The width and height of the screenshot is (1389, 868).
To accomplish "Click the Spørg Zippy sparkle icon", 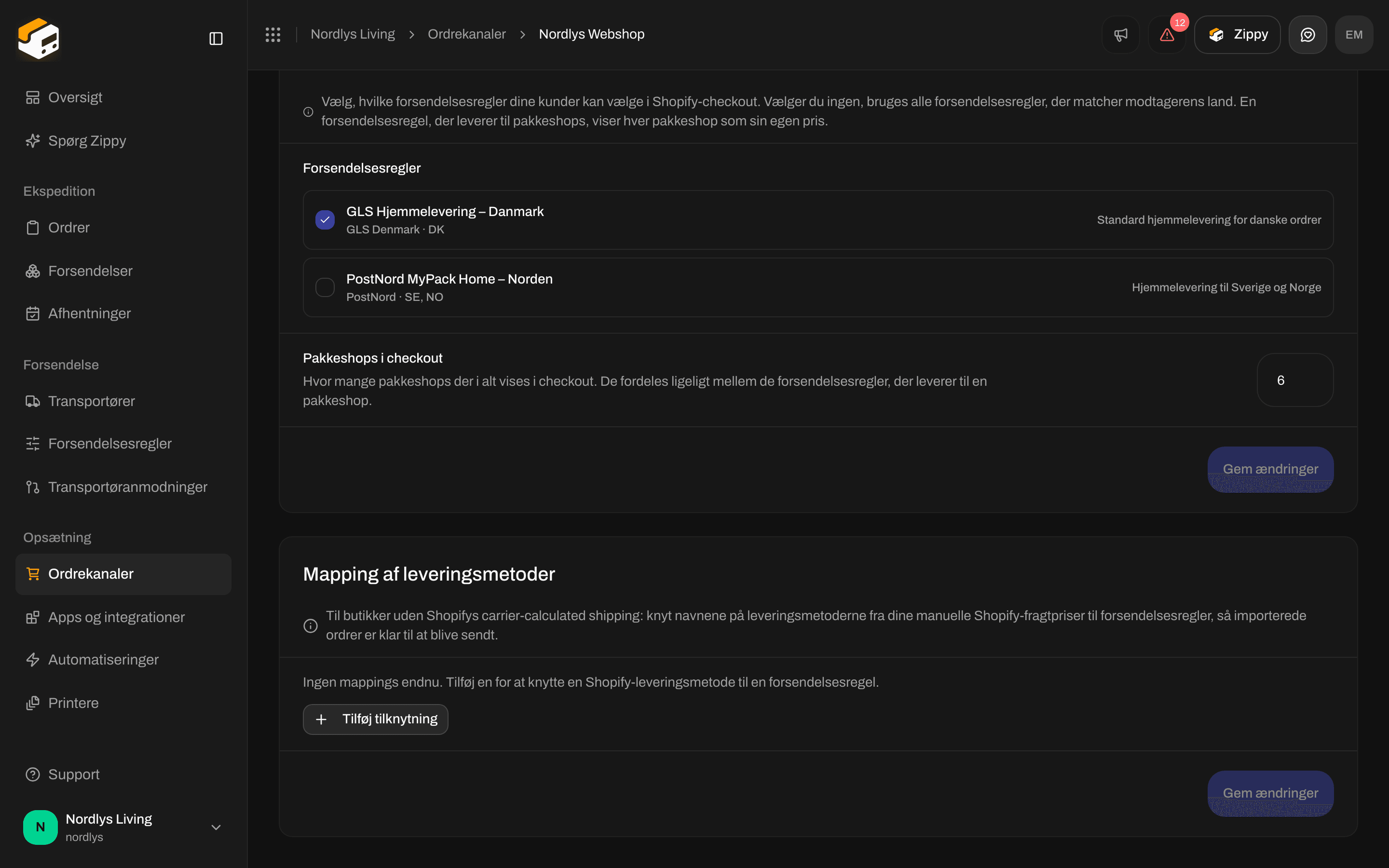I will point(33,141).
